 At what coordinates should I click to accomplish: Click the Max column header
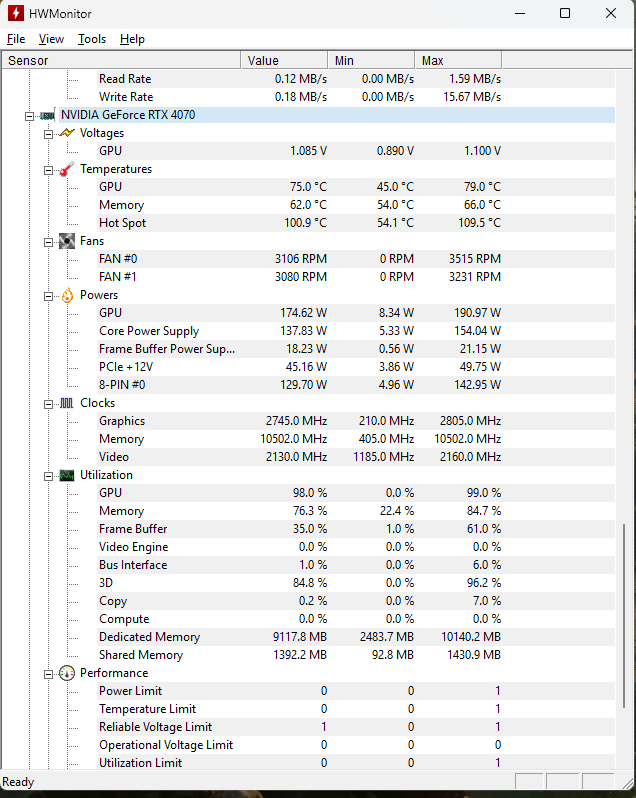coord(458,61)
